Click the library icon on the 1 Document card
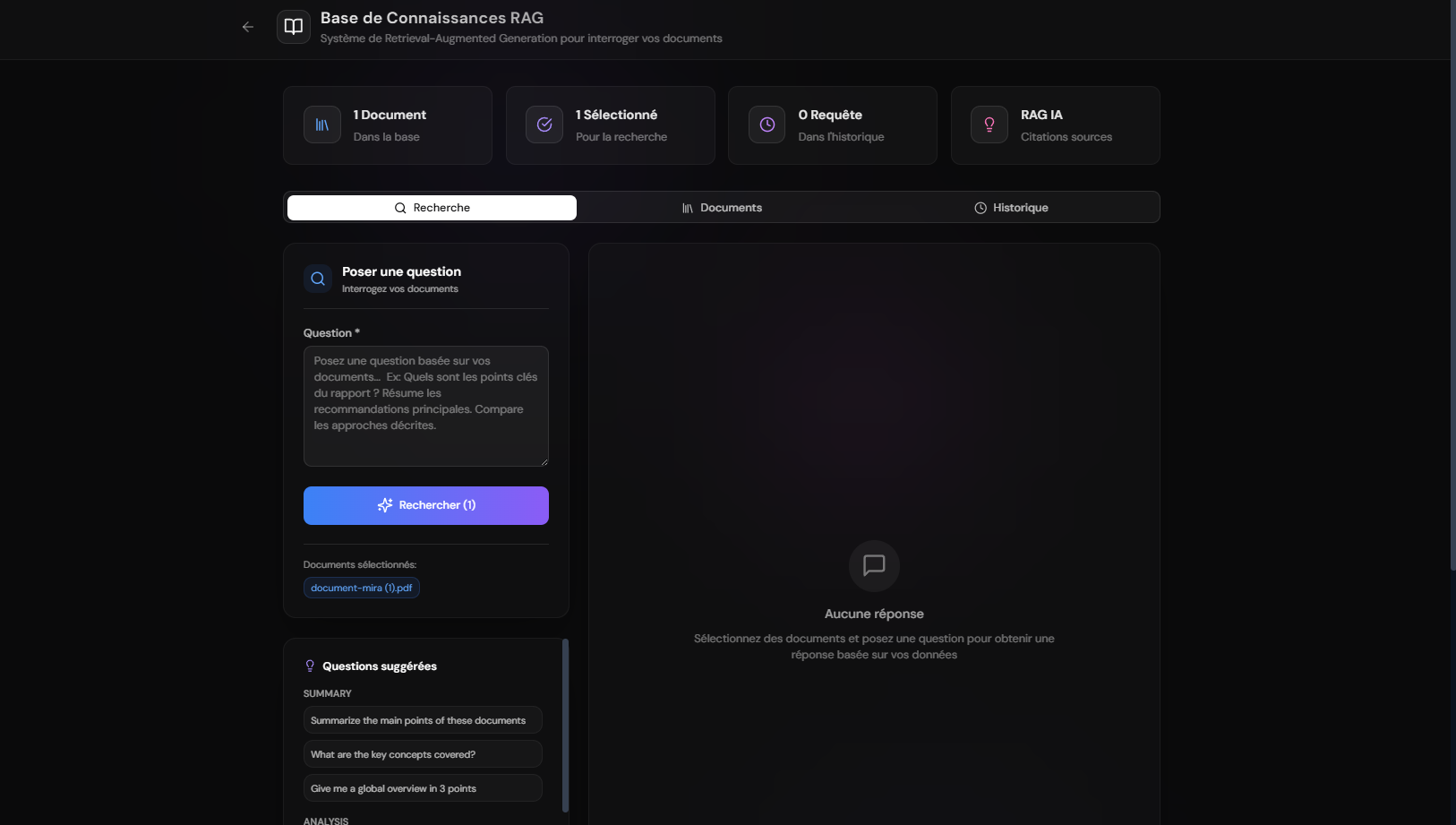Image resolution: width=1456 pixels, height=825 pixels. click(x=322, y=125)
